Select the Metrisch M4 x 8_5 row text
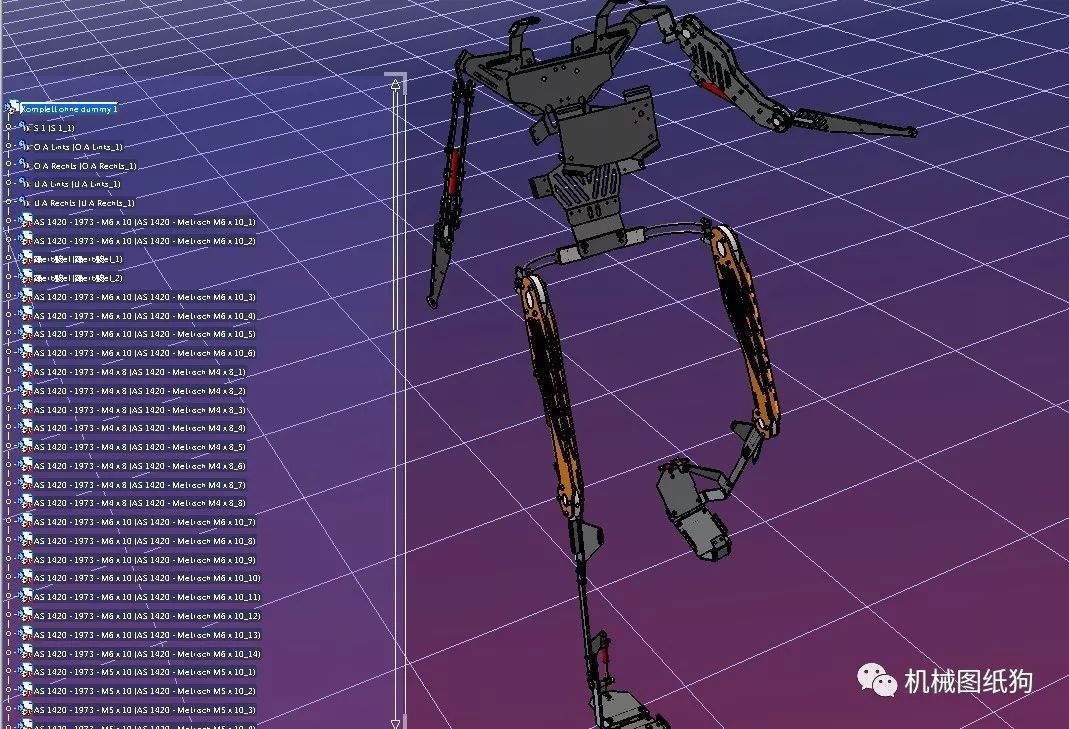Screen dimensions: 1069x729 [x=140, y=447]
